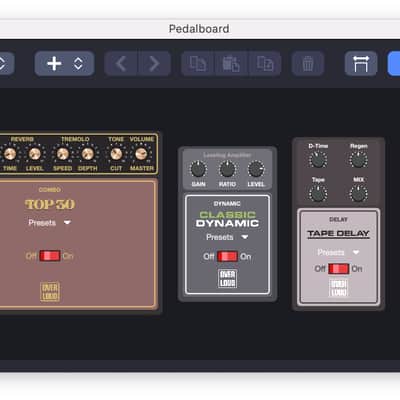Click the Tape Delay MIX knob
Viewport: 400px width, 400px height.
pos(359,193)
